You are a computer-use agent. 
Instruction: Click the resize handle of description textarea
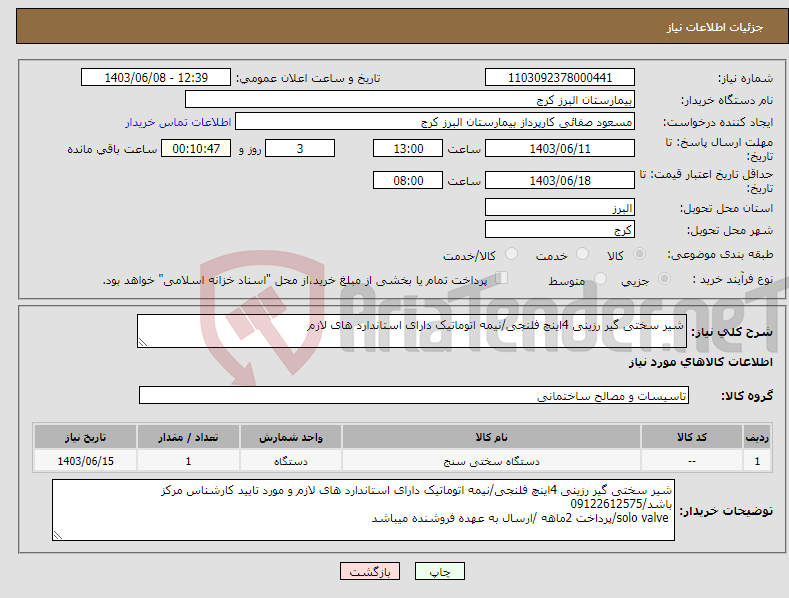[x=143, y=342]
